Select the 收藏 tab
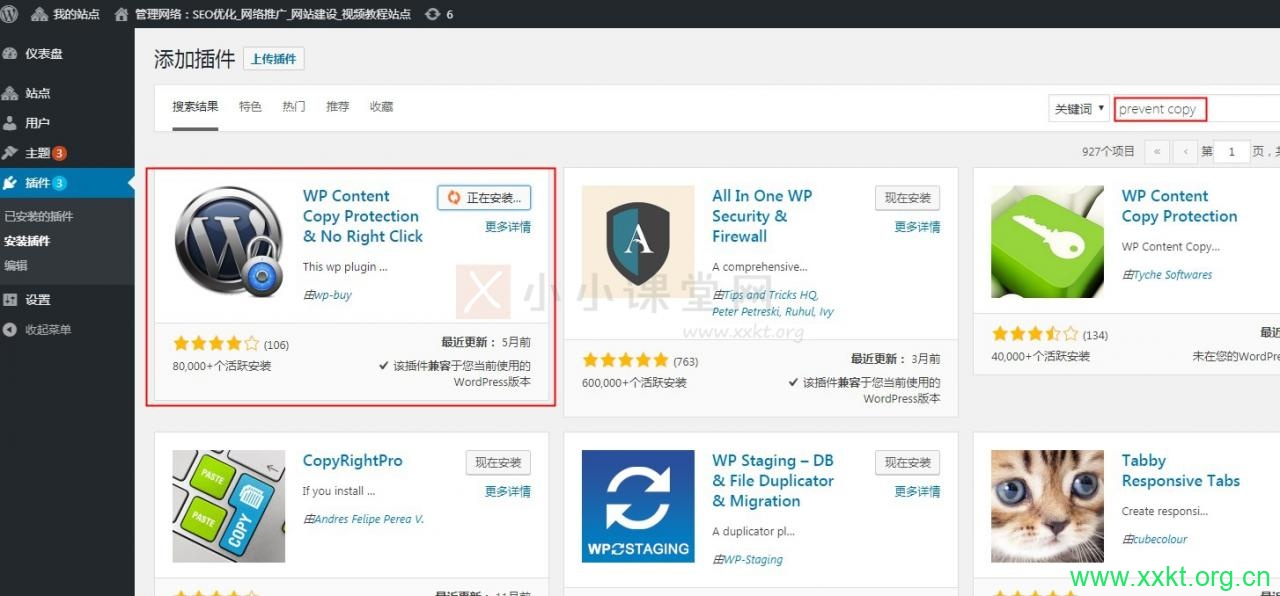Viewport: 1280px width, 596px height. pos(381,106)
